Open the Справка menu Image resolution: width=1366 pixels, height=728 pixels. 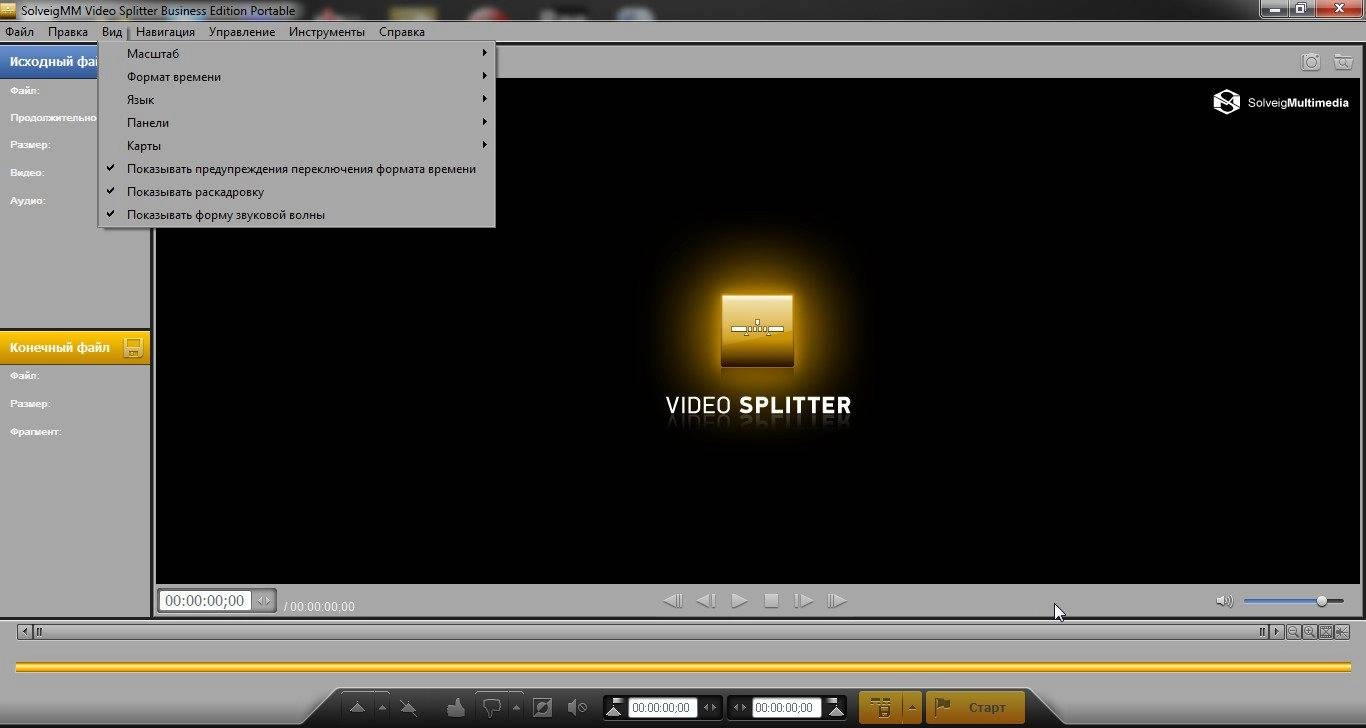[x=402, y=32]
